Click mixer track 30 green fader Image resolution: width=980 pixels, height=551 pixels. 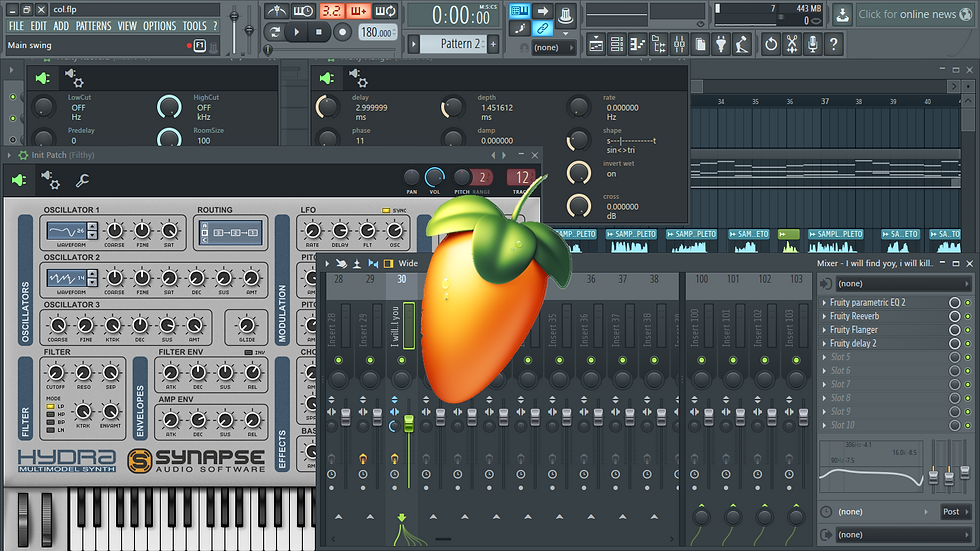409,424
